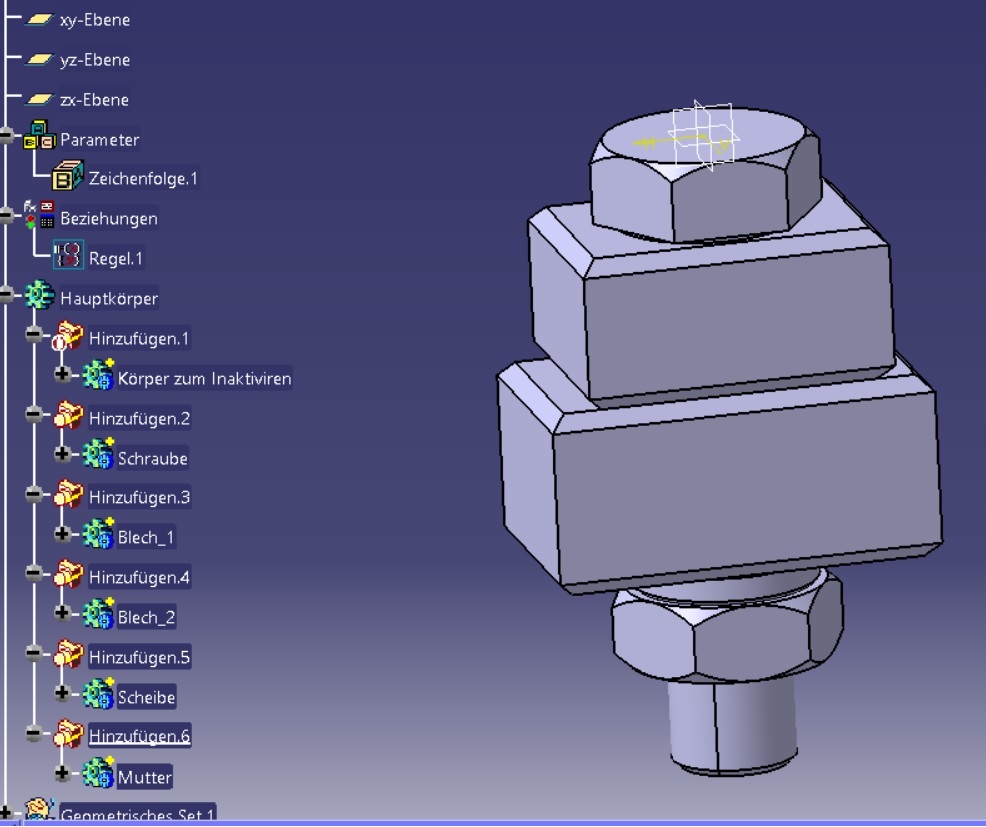Collapse the Hinzufügen.2 node
Viewport: 986px width, 827px height.
(x=34, y=414)
